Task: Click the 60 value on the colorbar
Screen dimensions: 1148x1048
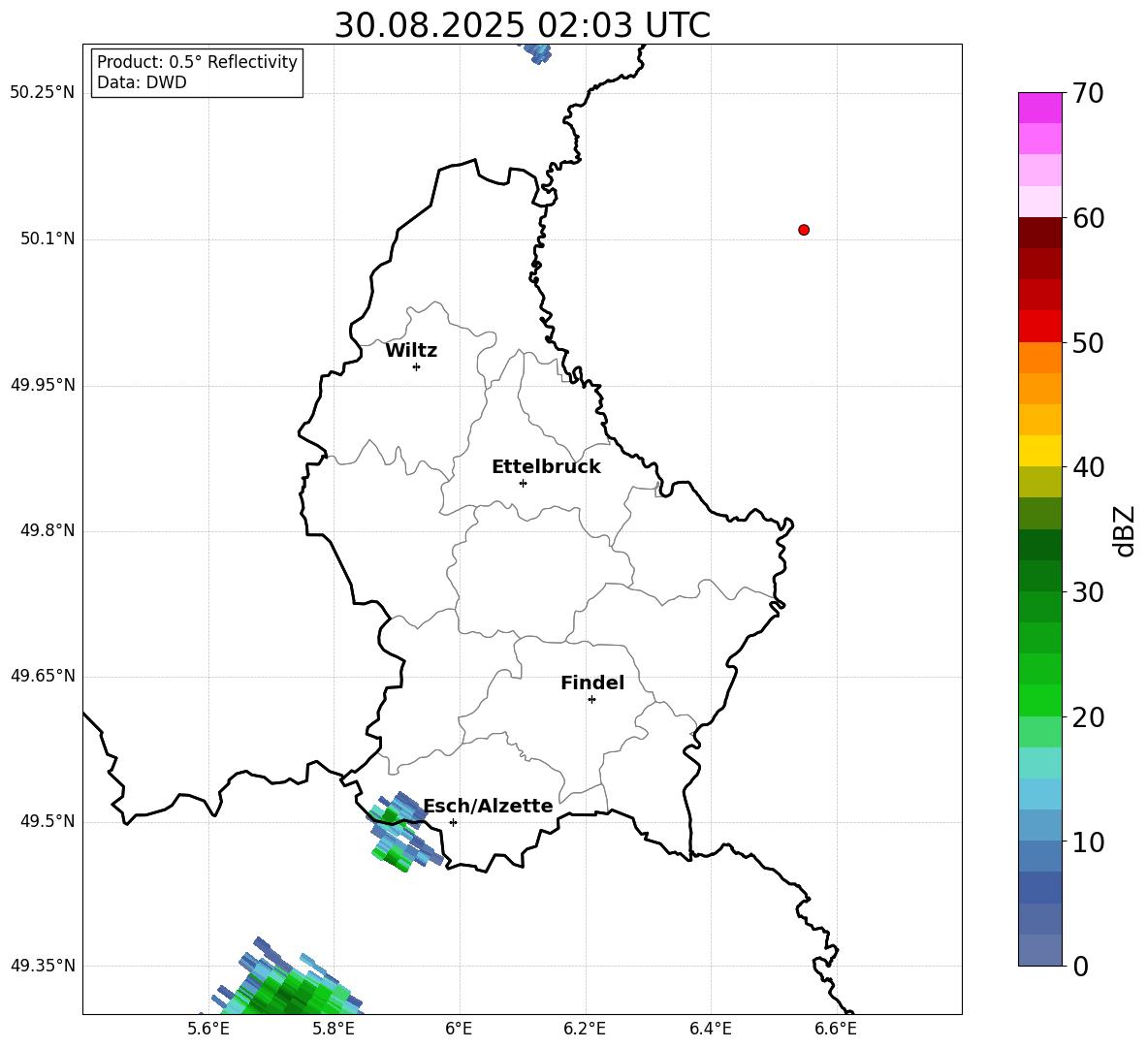Action: pyautogui.click(x=1088, y=218)
